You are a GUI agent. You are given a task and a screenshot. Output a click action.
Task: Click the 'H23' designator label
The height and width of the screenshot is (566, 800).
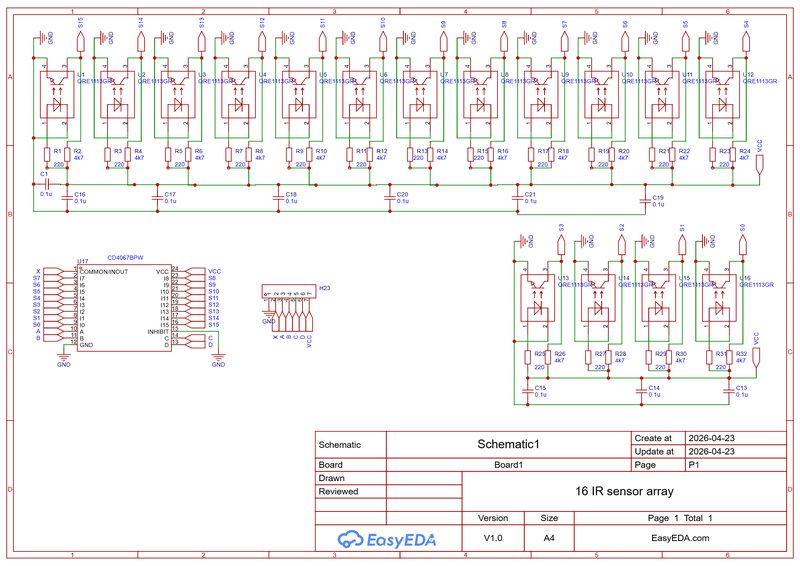coord(324,288)
